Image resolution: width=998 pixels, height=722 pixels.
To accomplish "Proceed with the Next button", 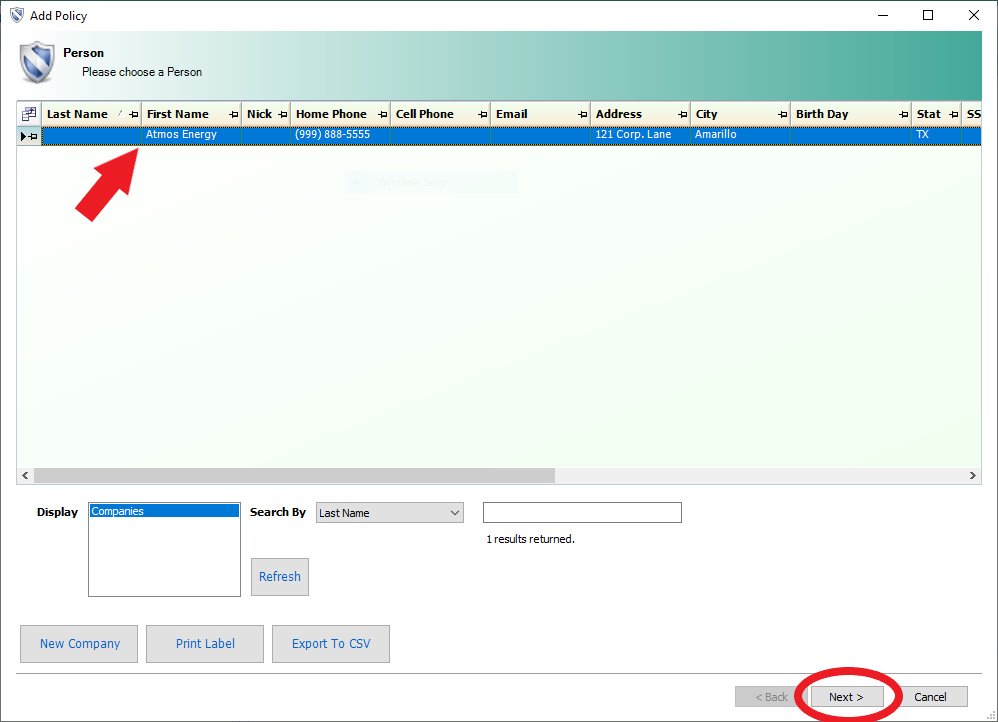I will coord(846,697).
